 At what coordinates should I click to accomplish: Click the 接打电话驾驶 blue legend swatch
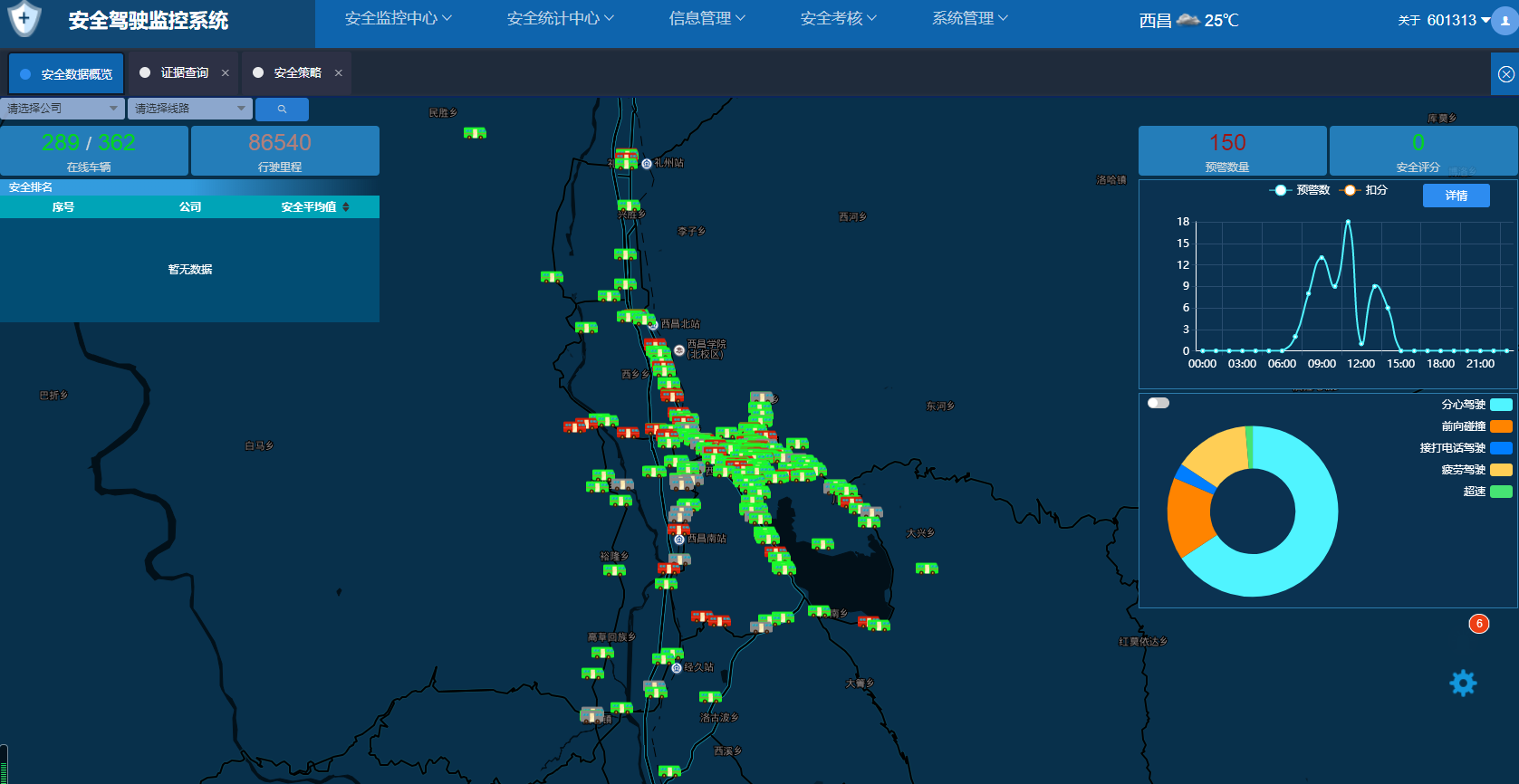1501,448
